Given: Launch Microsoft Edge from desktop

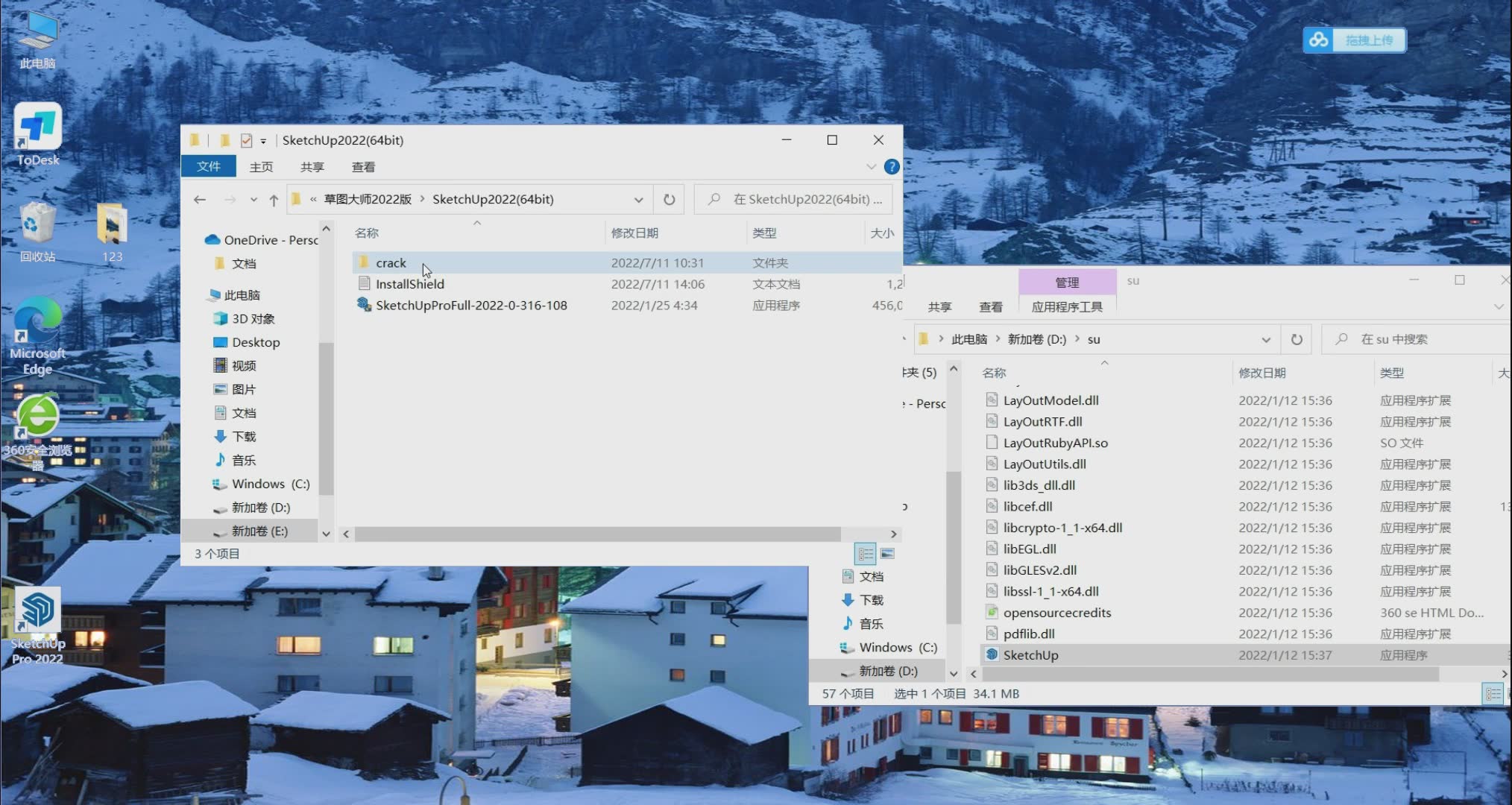Looking at the screenshot, I should pyautogui.click(x=37, y=335).
